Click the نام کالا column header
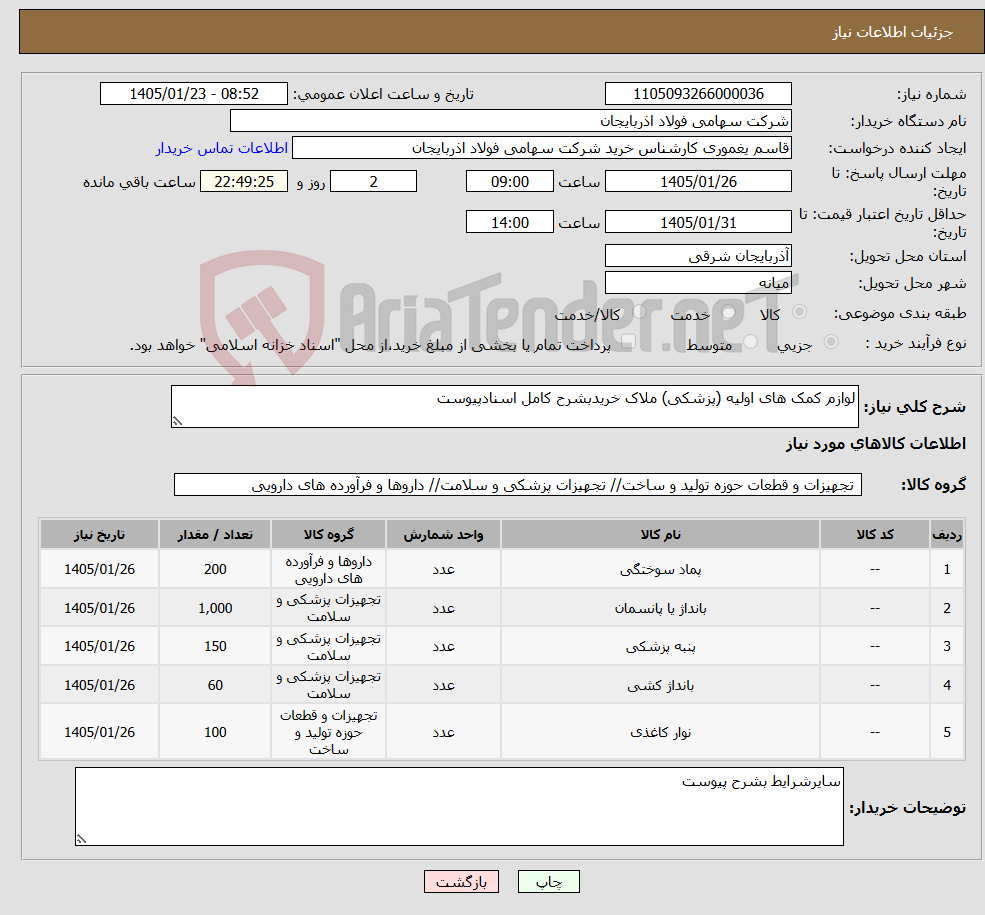 click(x=660, y=534)
